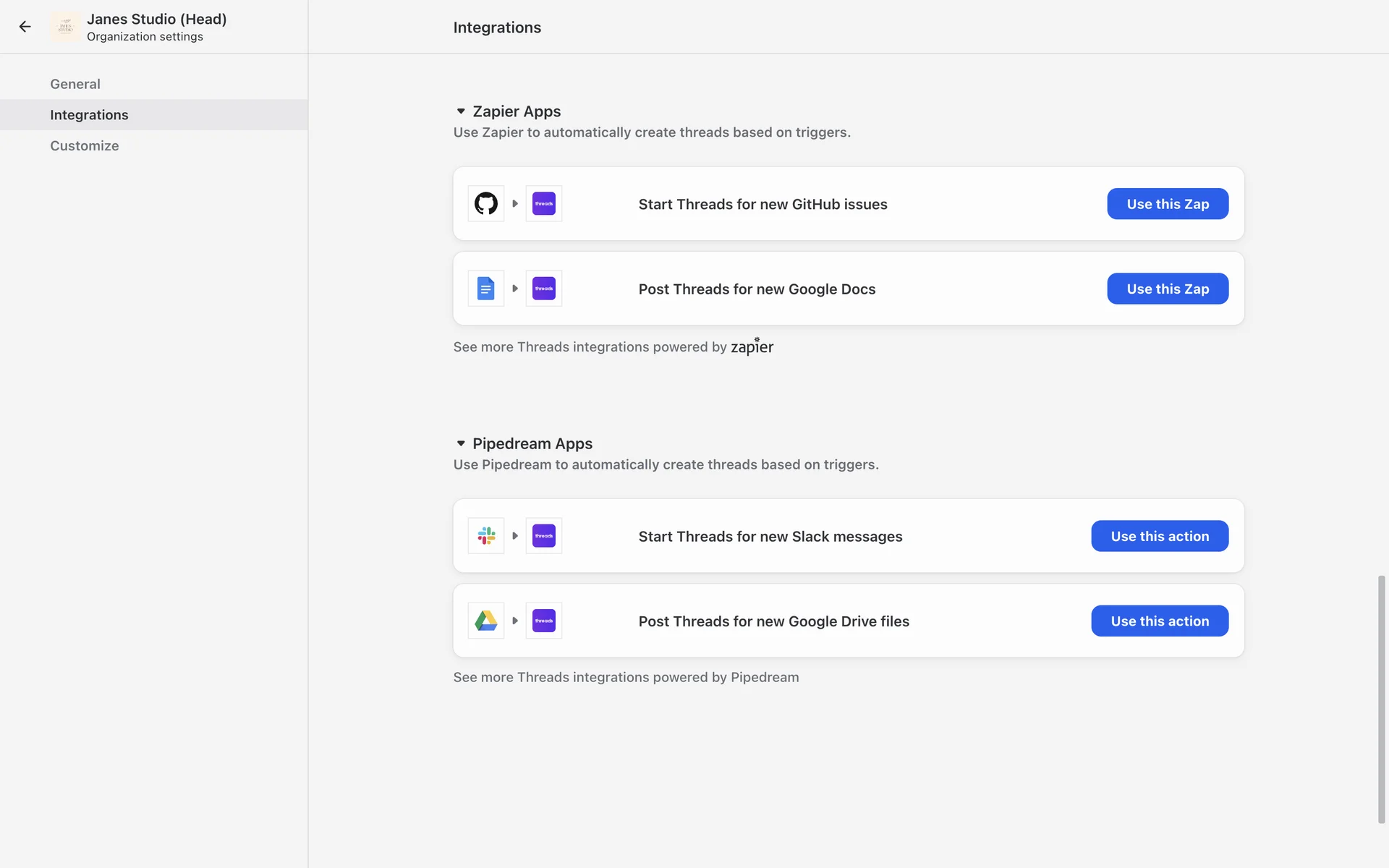Click Threads icon in Google Docs row
The width and height of the screenshot is (1389, 868).
544,289
